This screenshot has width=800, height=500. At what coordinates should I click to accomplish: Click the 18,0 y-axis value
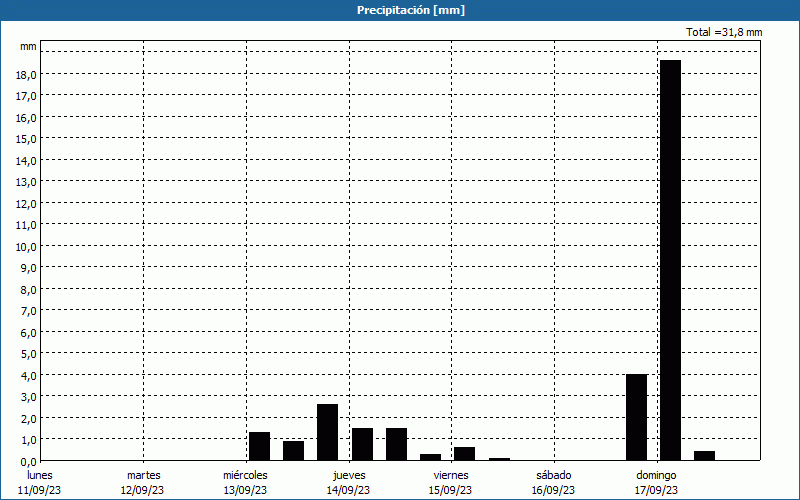[x=26, y=74]
